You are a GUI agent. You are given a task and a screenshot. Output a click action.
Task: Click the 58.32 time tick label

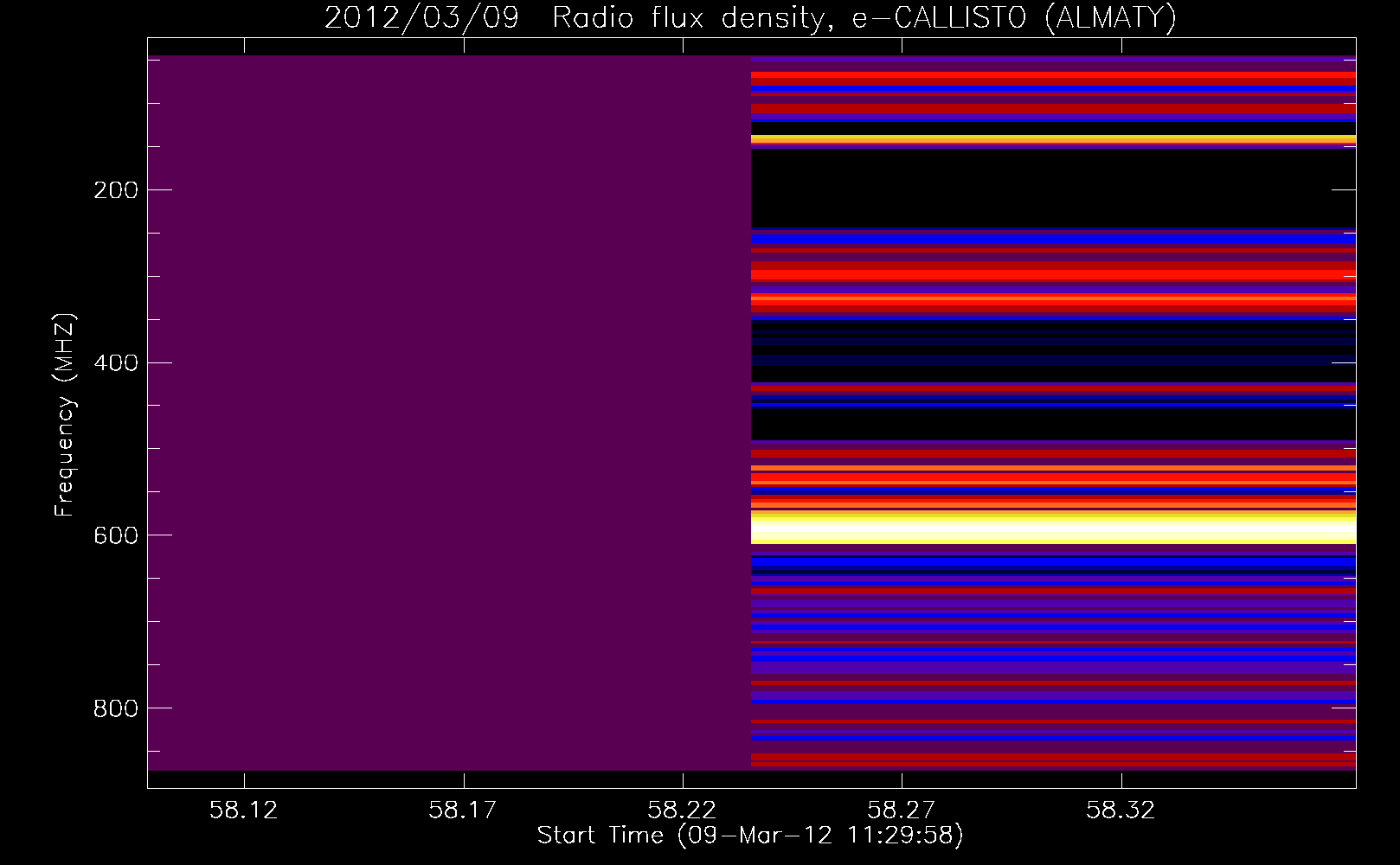coord(1121,810)
